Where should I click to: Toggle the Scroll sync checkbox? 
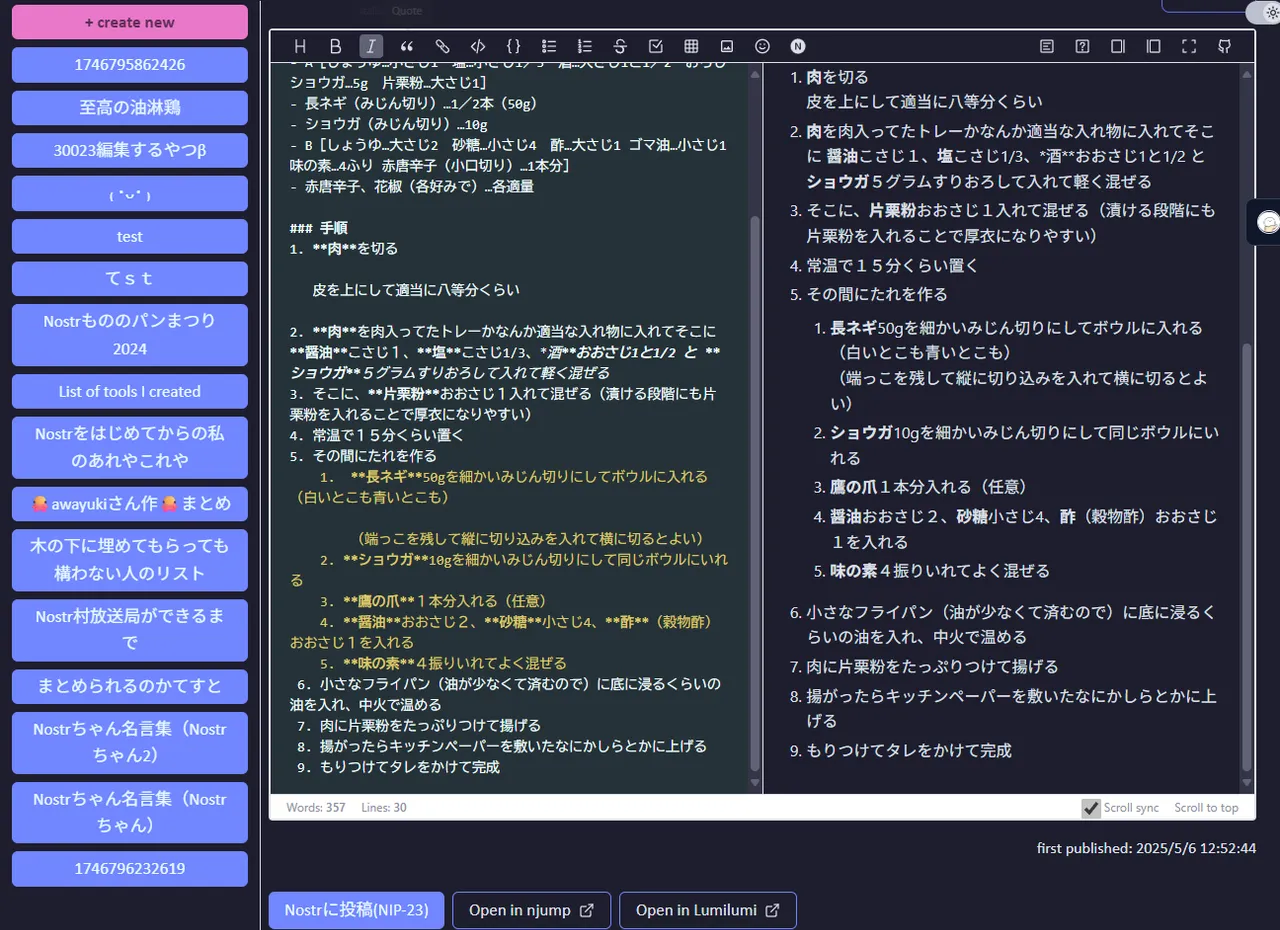1091,808
